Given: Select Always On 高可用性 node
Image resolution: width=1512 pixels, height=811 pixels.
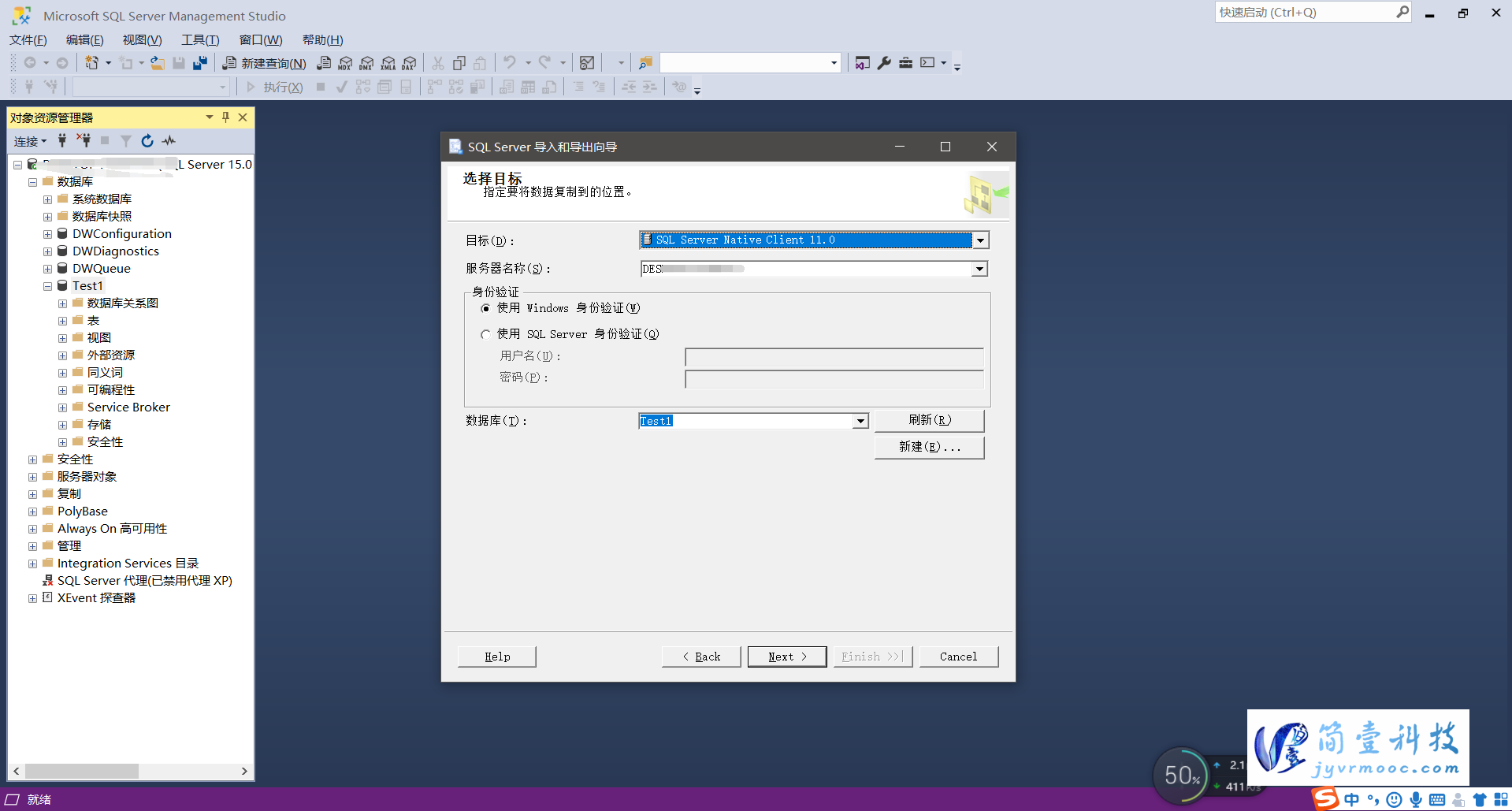Looking at the screenshot, I should coord(113,529).
